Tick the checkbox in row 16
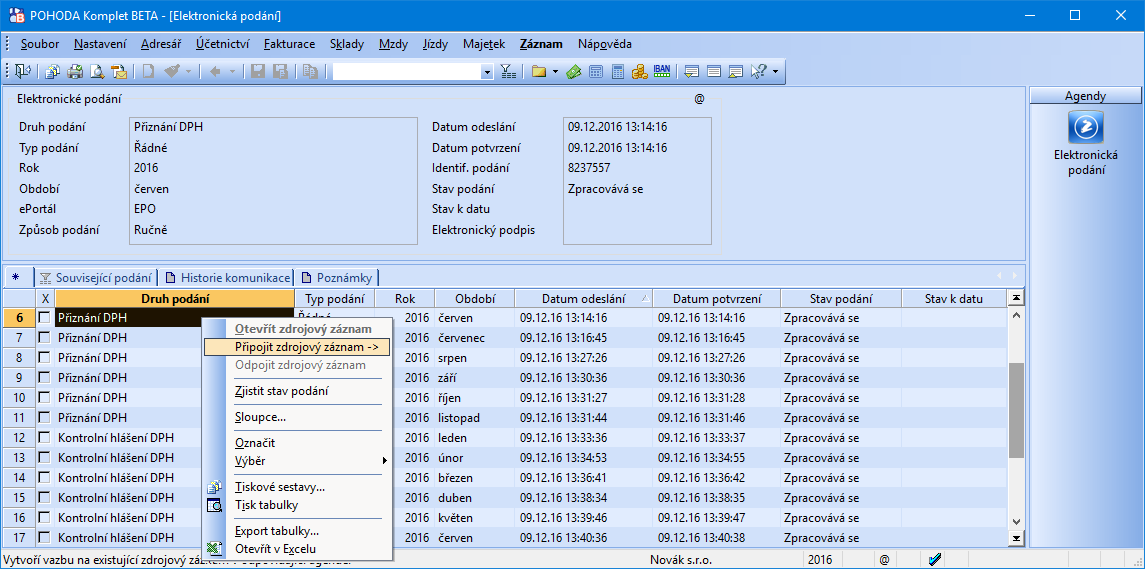 point(45,517)
